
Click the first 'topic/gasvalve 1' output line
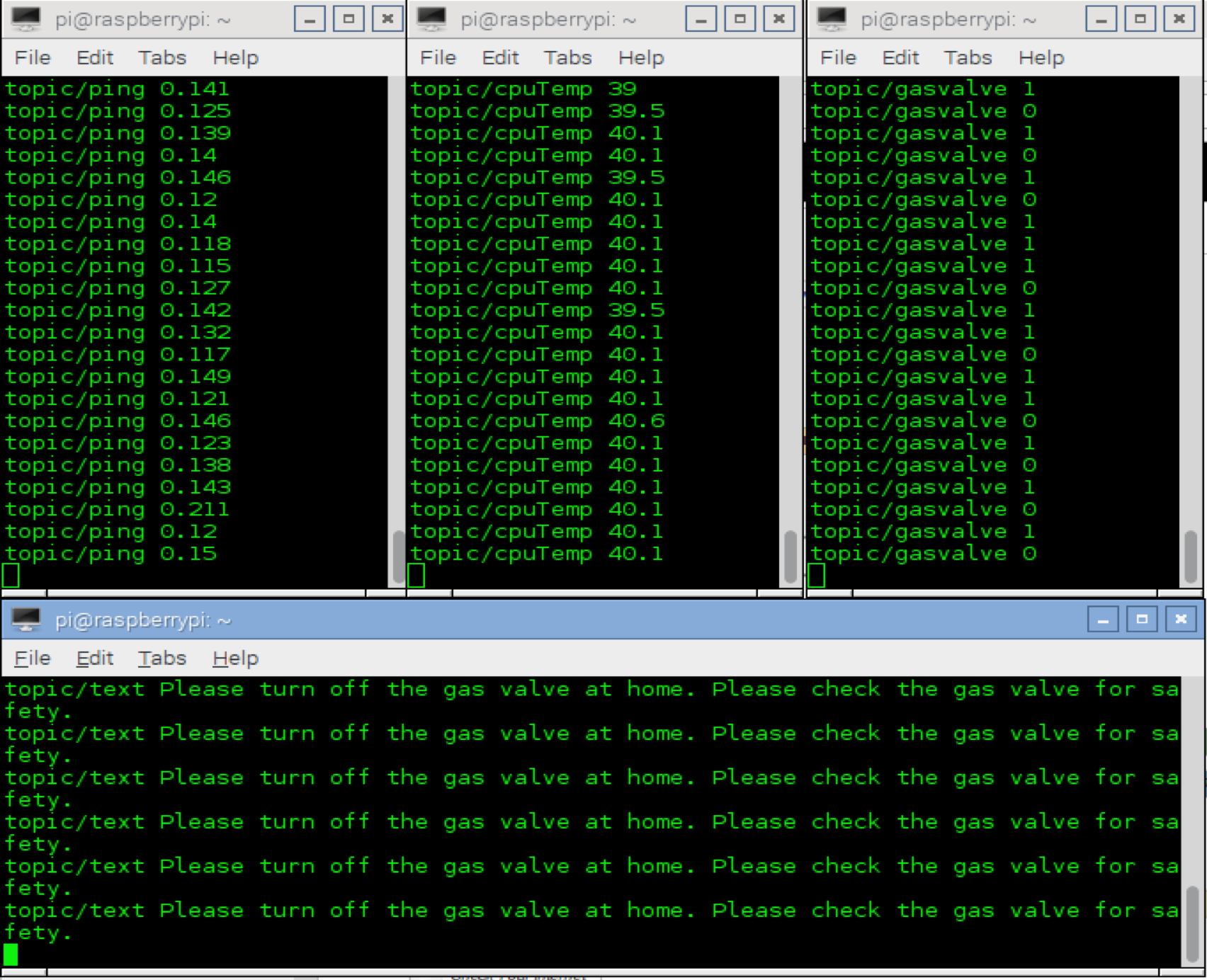(x=924, y=89)
